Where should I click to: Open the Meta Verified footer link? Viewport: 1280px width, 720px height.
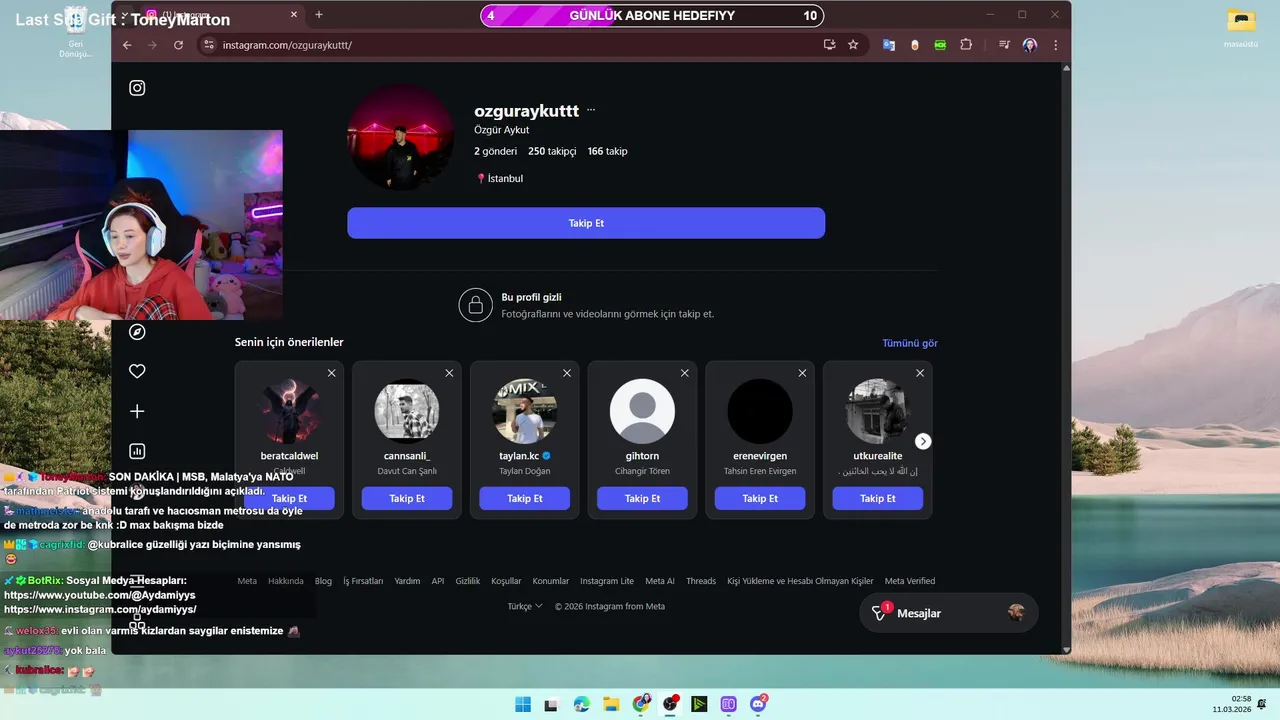[910, 581]
